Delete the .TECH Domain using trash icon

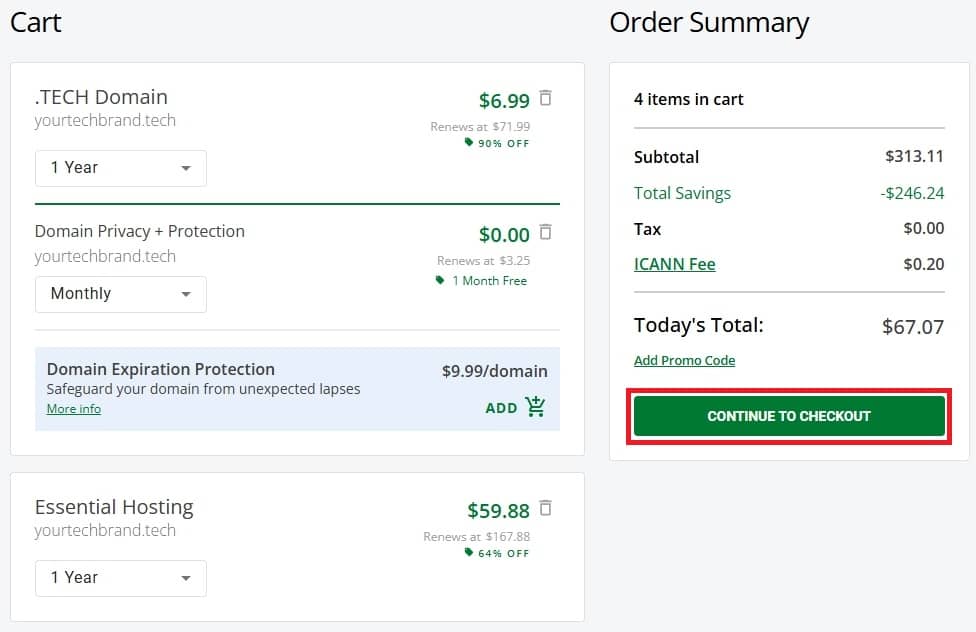546,98
